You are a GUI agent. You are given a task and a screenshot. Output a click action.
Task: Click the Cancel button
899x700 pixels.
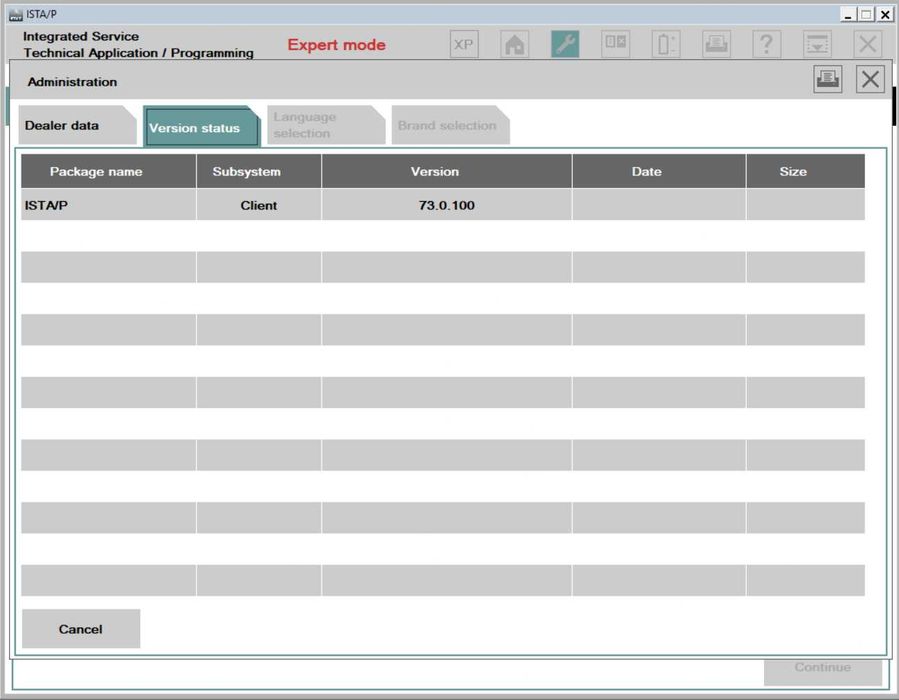(x=81, y=629)
